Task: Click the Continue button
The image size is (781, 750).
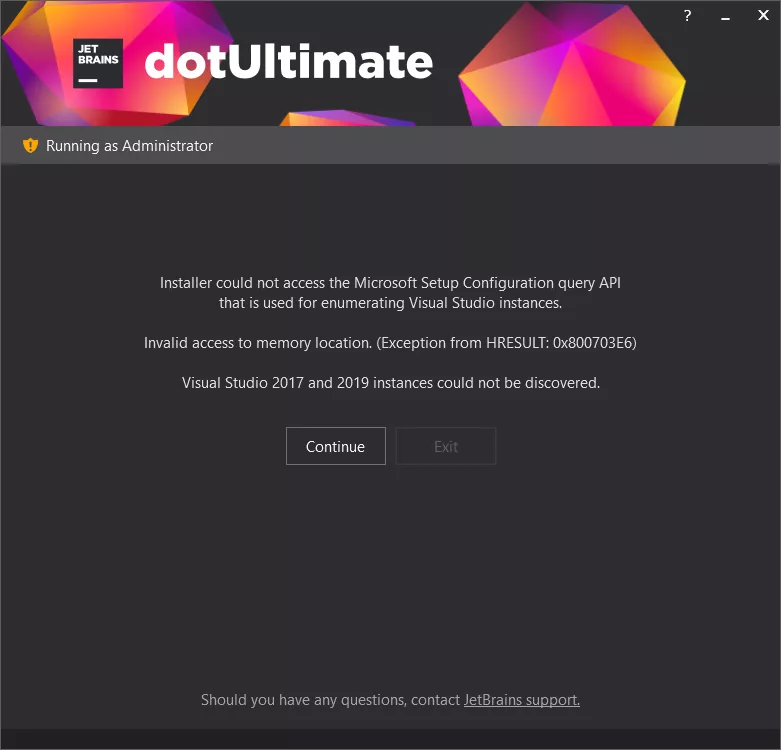Action: pyautogui.click(x=336, y=446)
